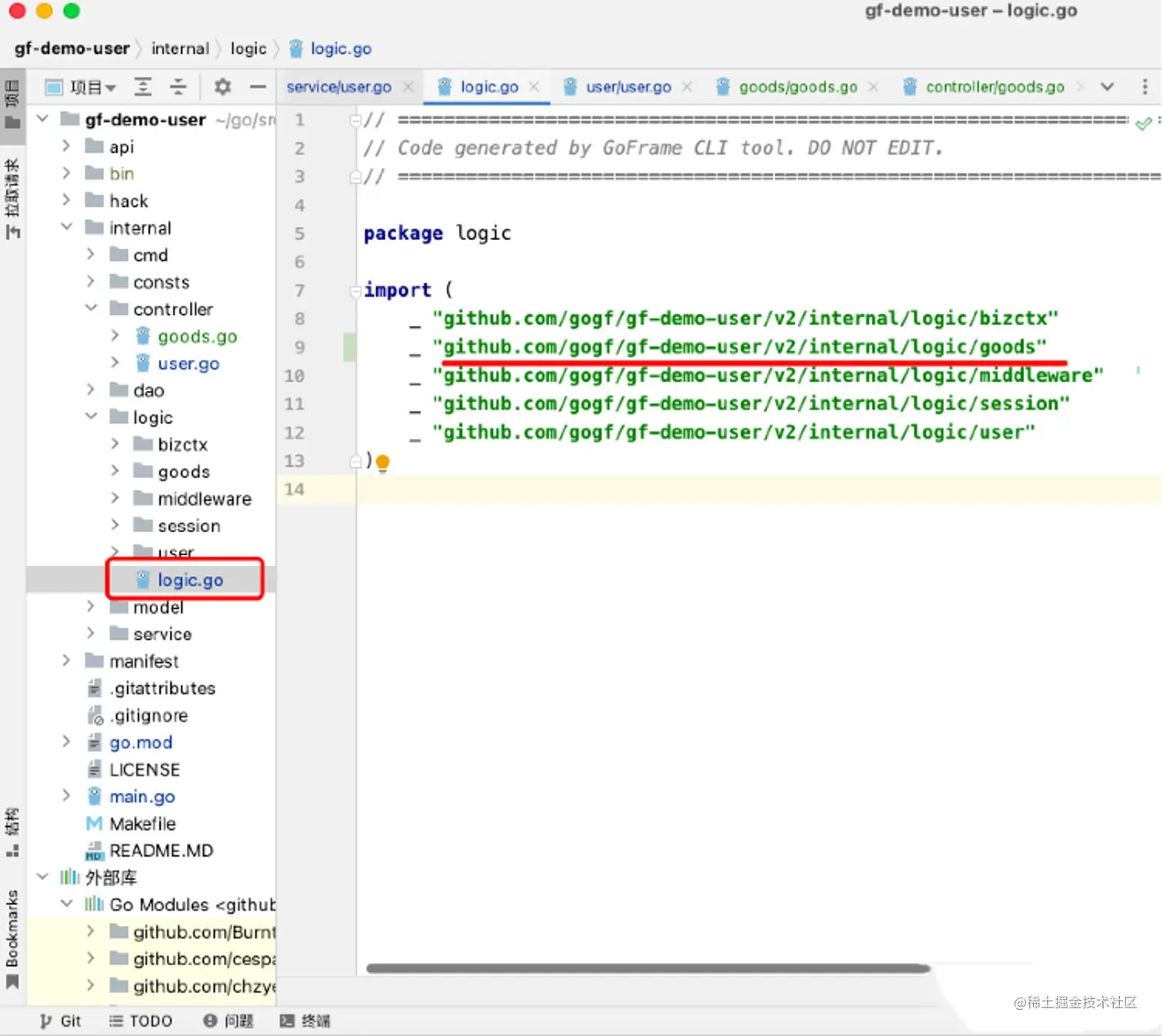The image size is (1163, 1036).
Task: Close the service/user.go tab
Action: pos(408,87)
